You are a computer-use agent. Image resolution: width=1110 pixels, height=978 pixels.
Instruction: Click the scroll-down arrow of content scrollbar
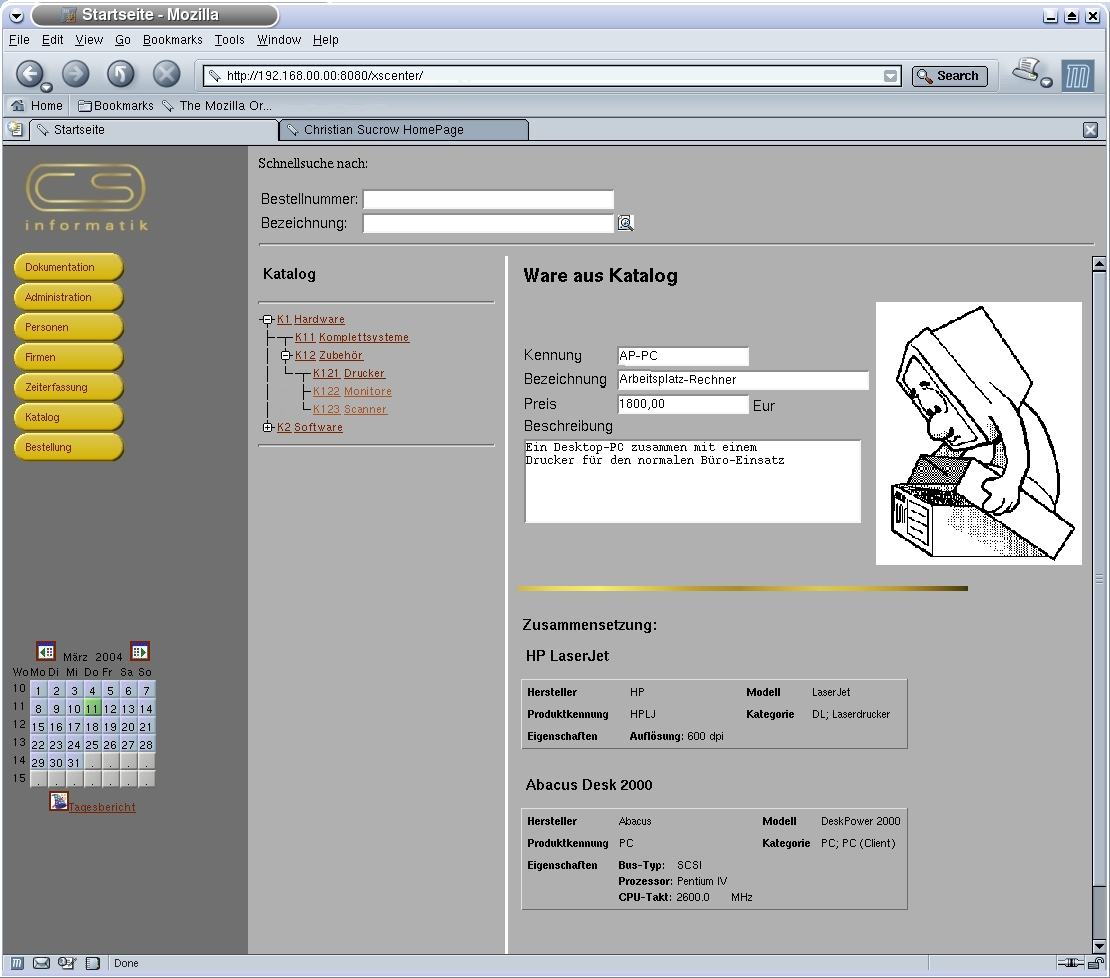(x=1099, y=945)
